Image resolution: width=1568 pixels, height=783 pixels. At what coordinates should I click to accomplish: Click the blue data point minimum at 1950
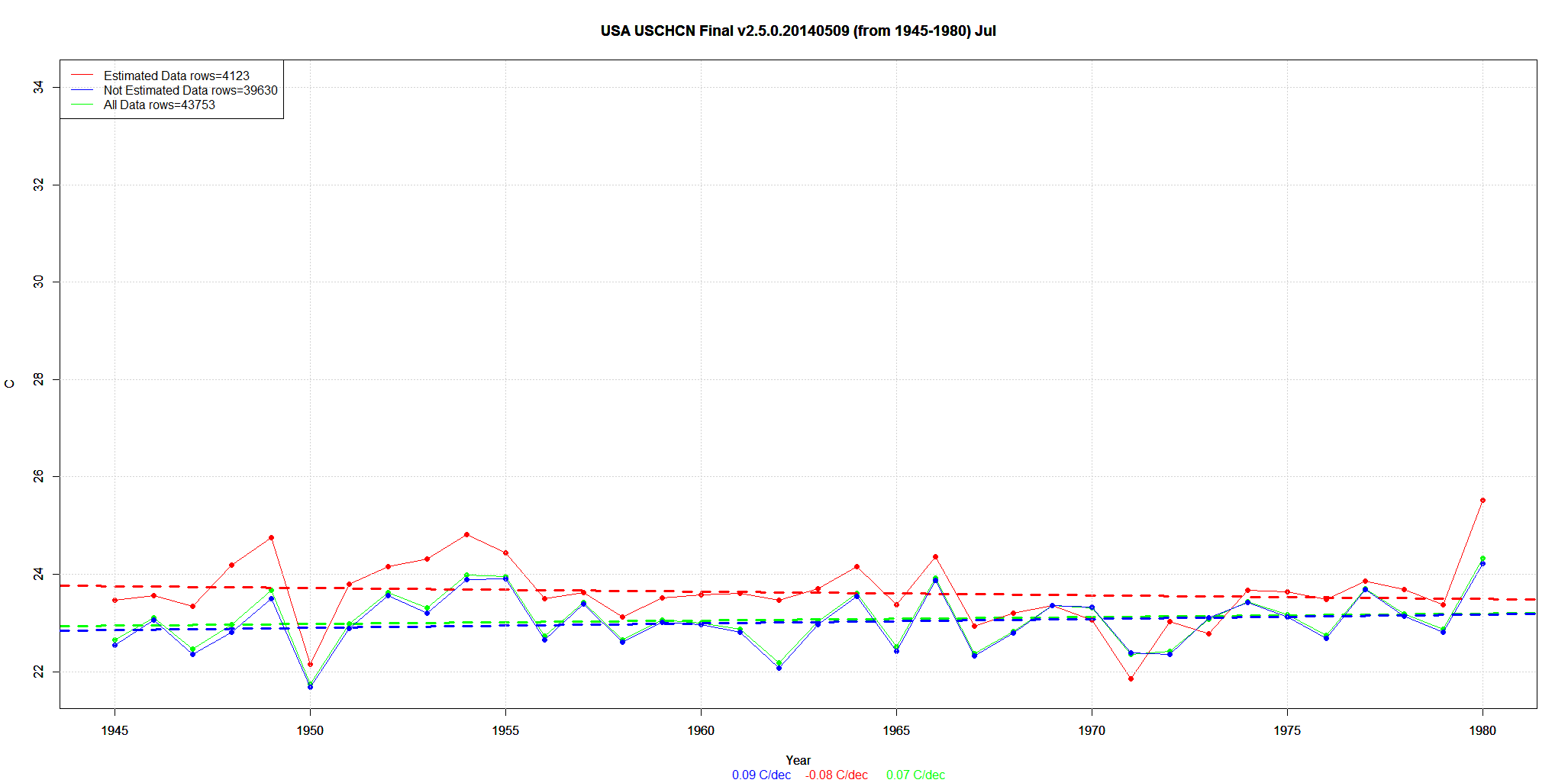coord(310,687)
